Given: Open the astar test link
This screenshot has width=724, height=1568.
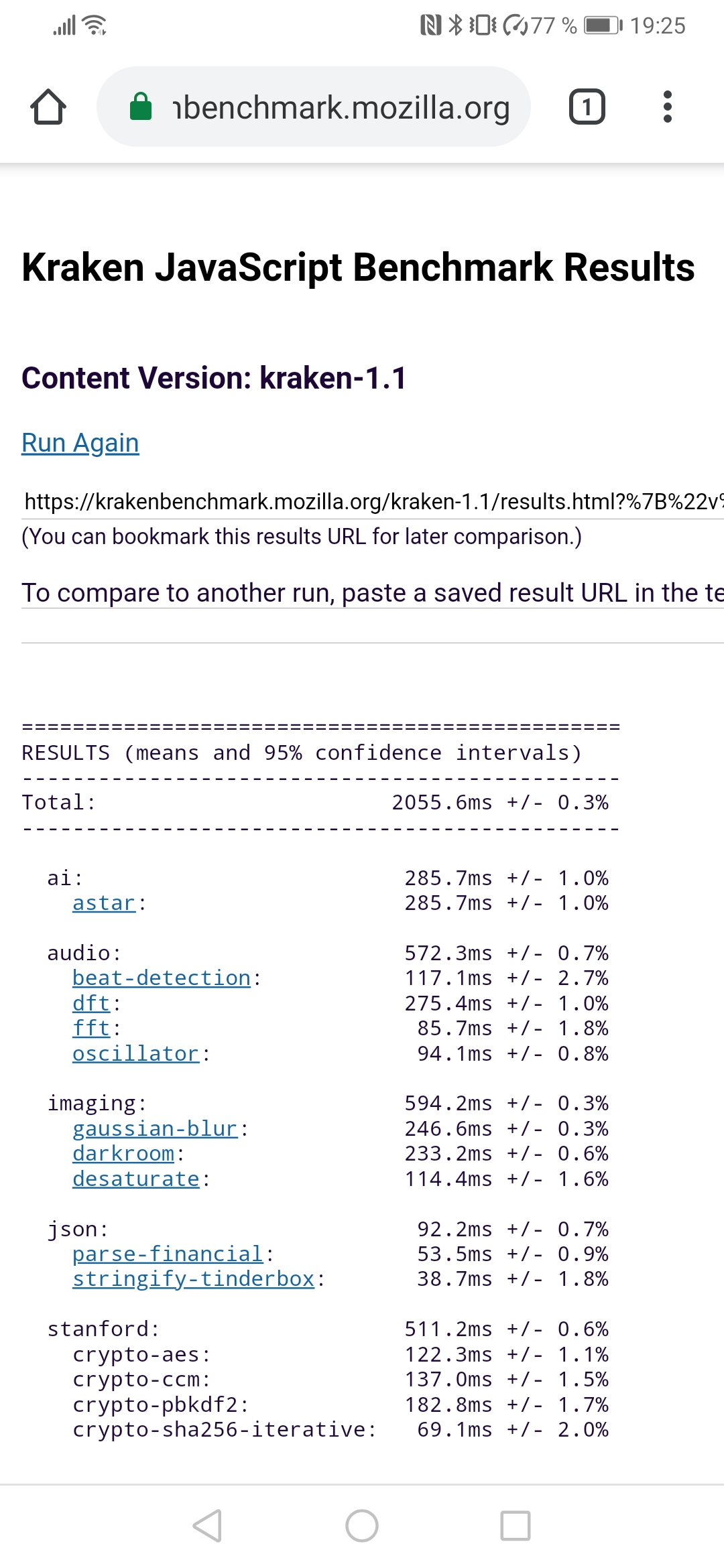Looking at the screenshot, I should click(104, 903).
